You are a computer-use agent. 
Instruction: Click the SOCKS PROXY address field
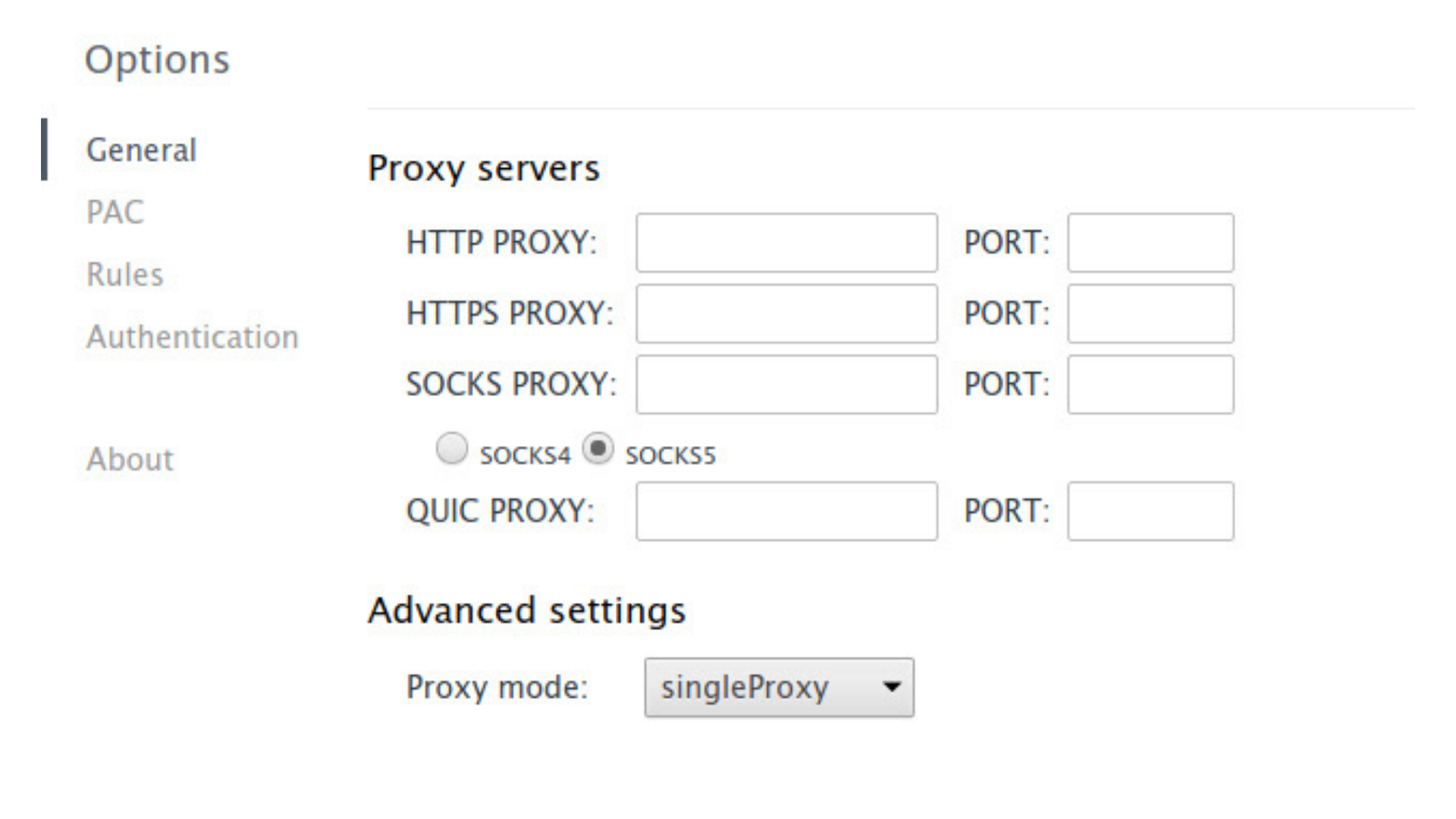click(x=786, y=384)
